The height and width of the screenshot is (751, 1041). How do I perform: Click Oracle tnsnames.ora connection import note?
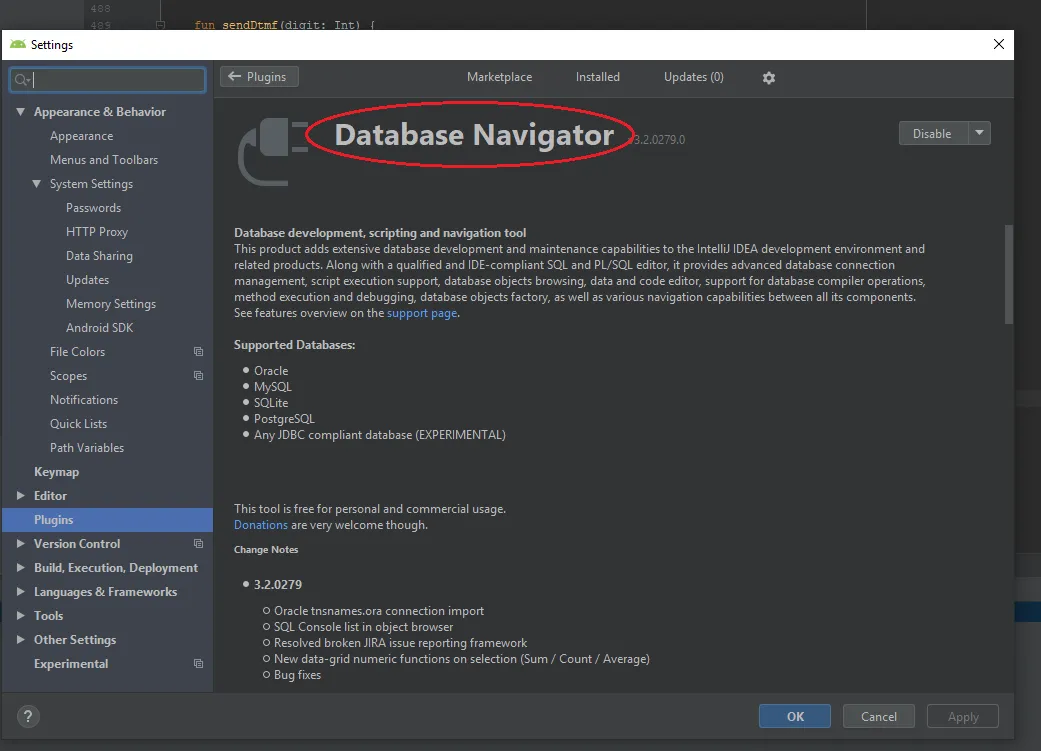379,610
